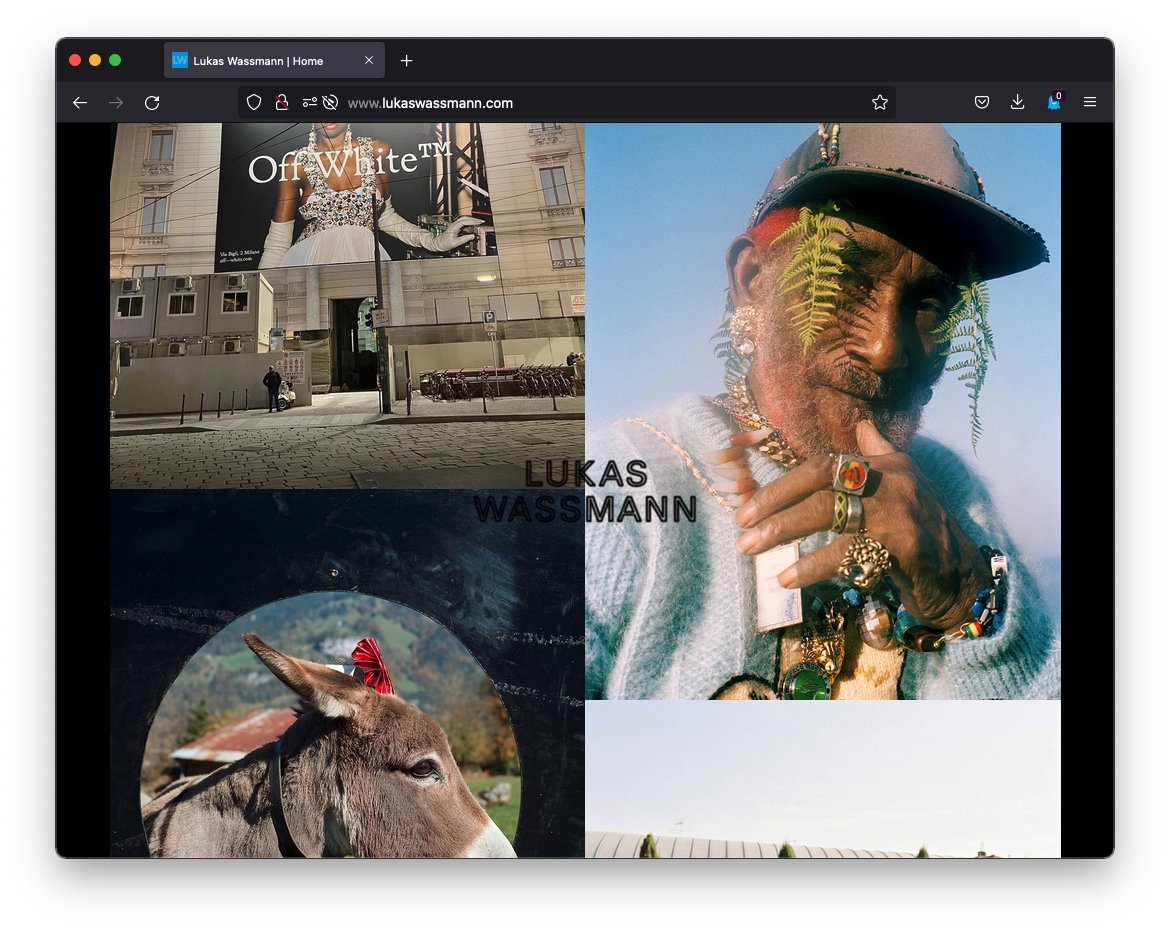This screenshot has width=1170, height=932.
Task: Click the forward navigation arrow
Action: [x=116, y=103]
